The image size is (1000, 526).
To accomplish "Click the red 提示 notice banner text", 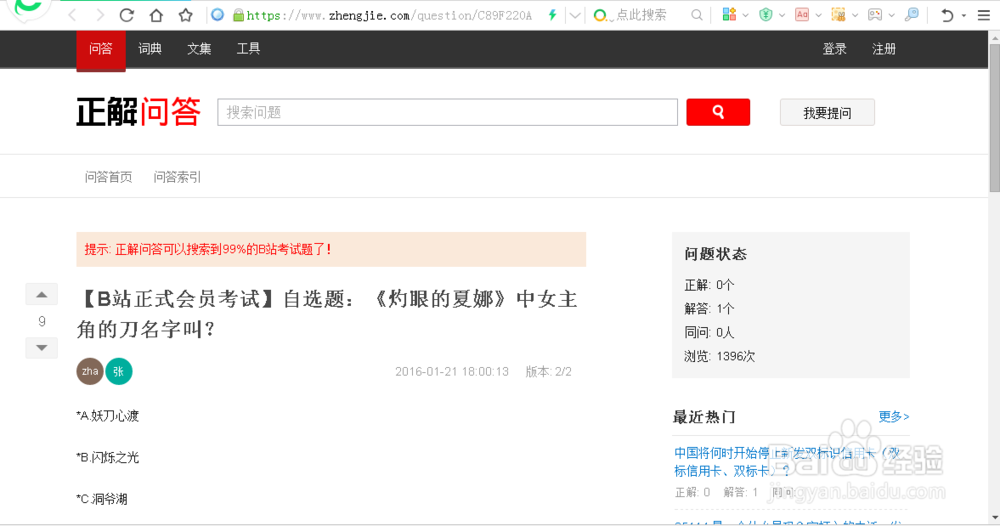I will tap(208, 249).
